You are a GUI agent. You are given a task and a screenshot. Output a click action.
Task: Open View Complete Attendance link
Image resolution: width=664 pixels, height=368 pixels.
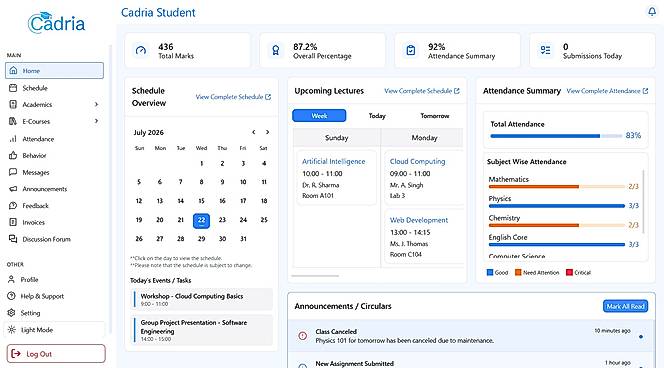point(607,91)
